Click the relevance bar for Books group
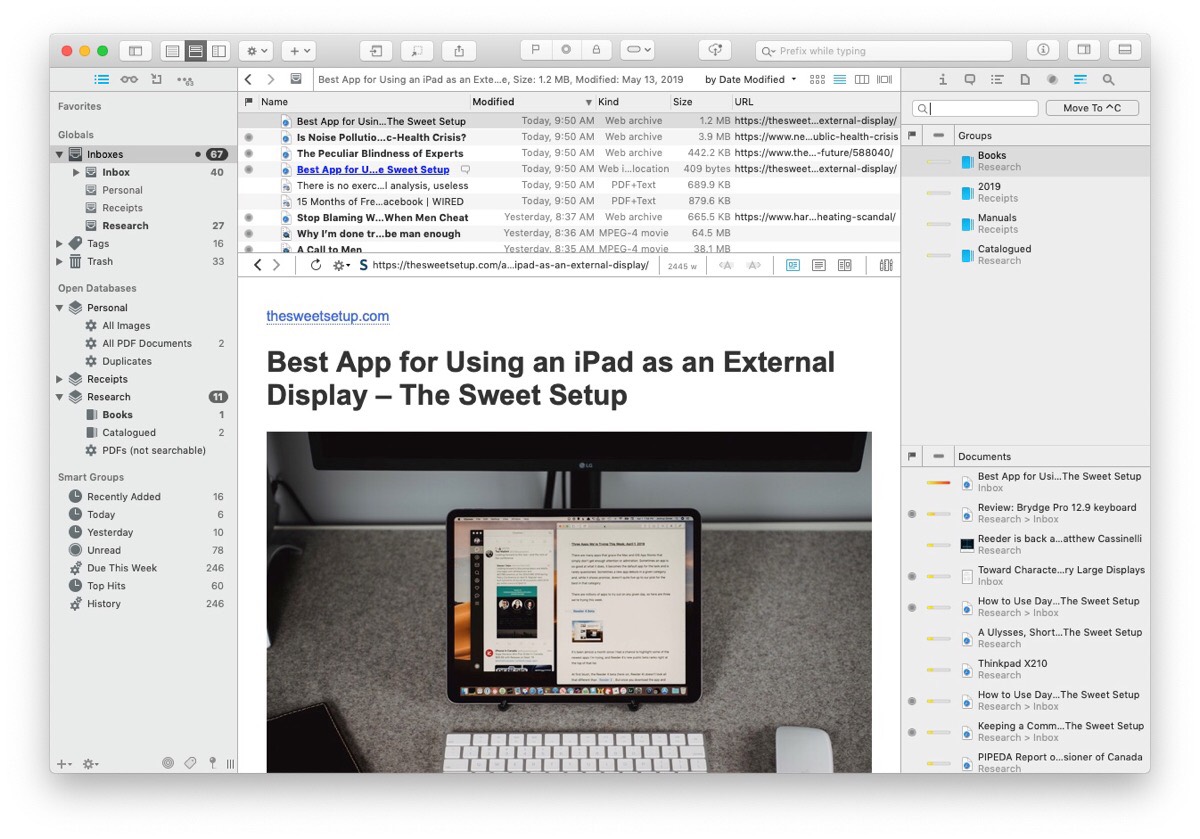Viewport: 1200px width, 839px height. point(938,162)
